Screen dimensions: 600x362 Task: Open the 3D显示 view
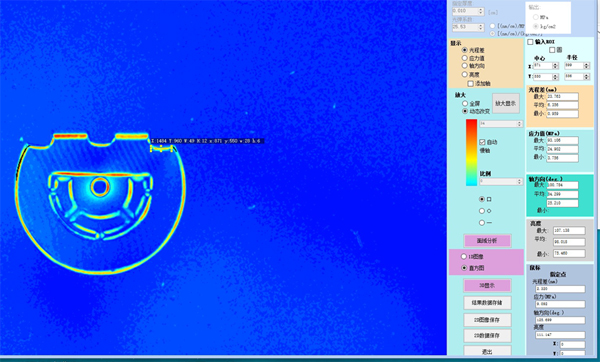(487, 285)
